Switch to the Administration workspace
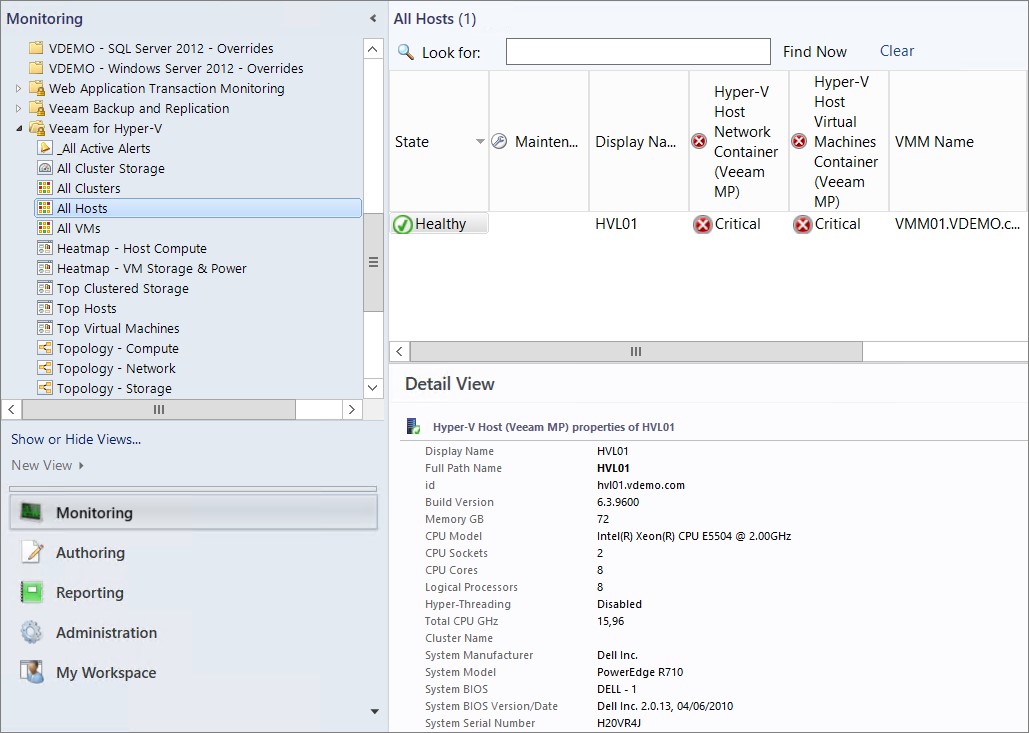The height and width of the screenshot is (733, 1029). pyautogui.click(x=194, y=633)
